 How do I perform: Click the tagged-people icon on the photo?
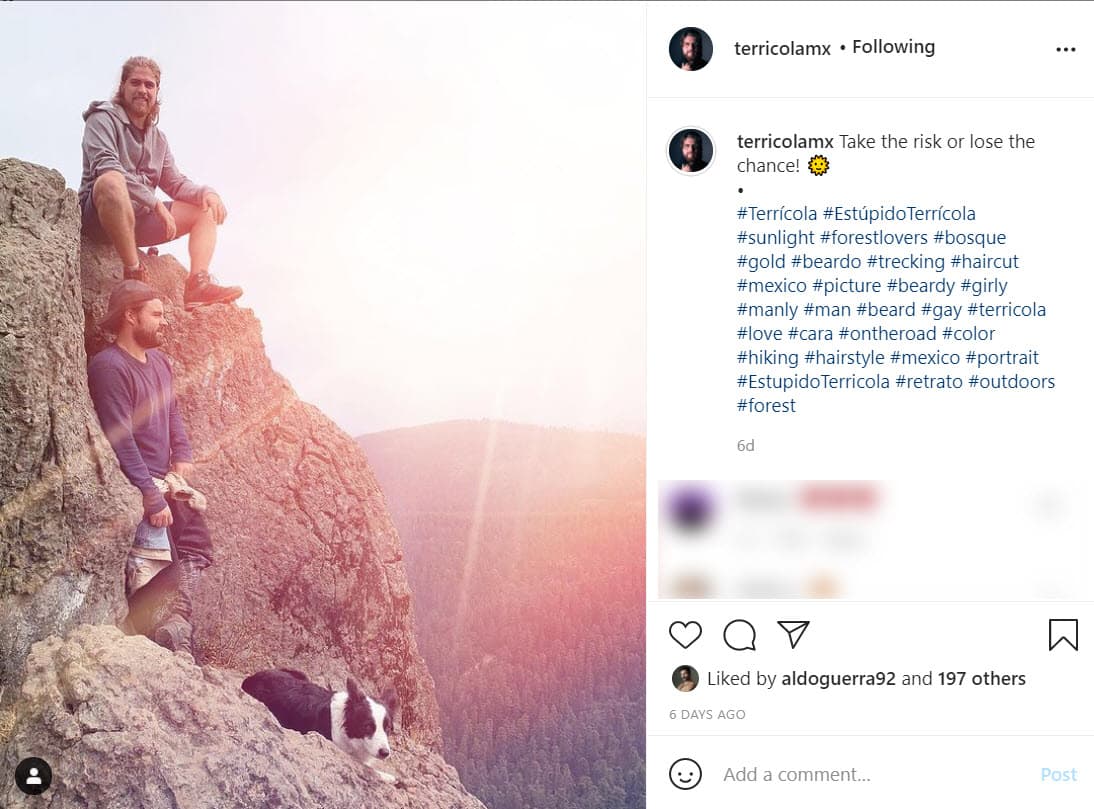tap(34, 776)
